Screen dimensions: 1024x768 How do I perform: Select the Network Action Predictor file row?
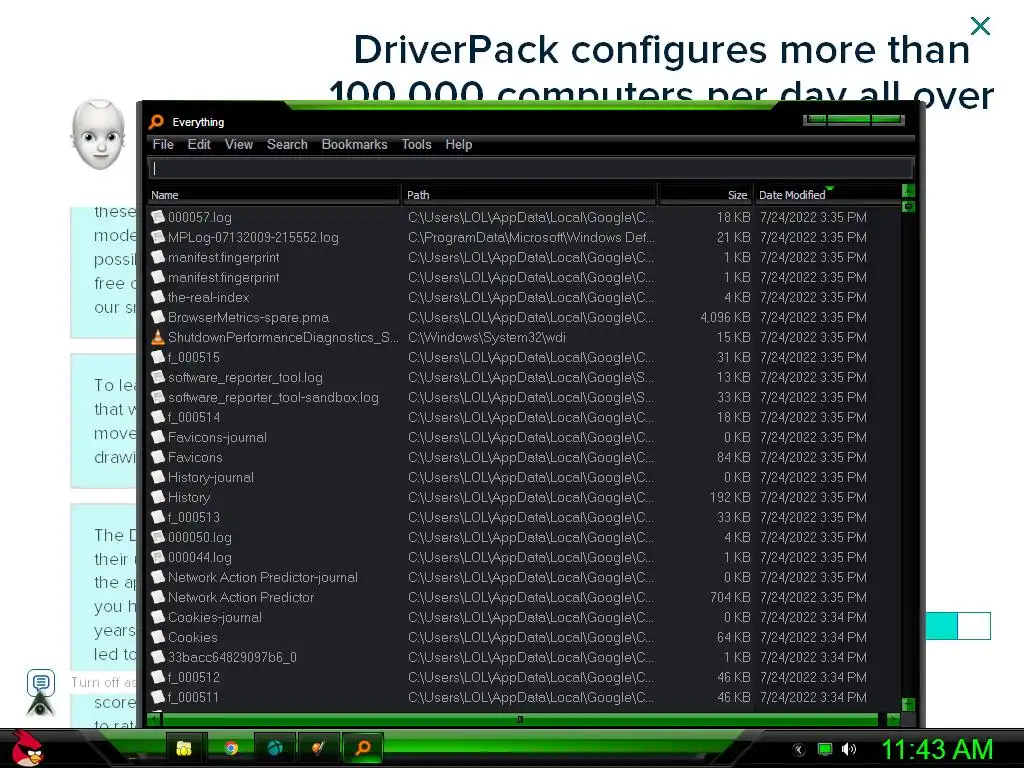524,597
